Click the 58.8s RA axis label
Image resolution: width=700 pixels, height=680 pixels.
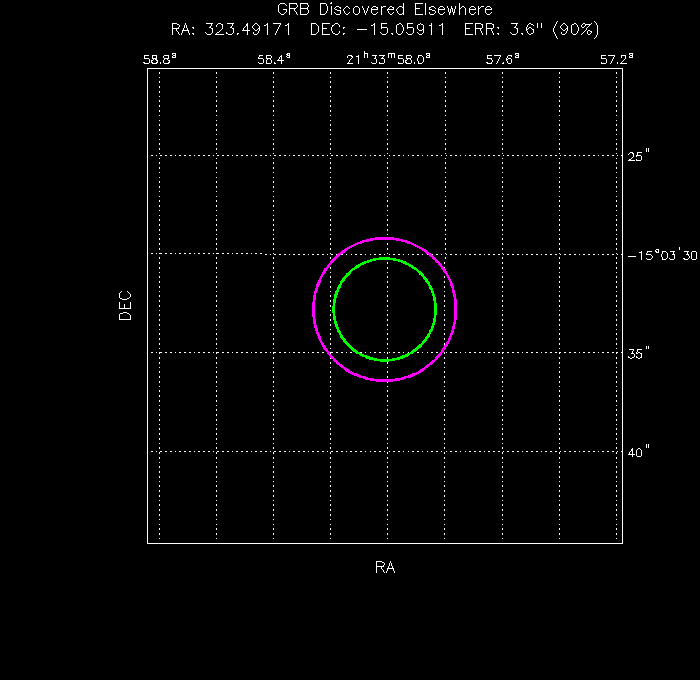tap(159, 59)
